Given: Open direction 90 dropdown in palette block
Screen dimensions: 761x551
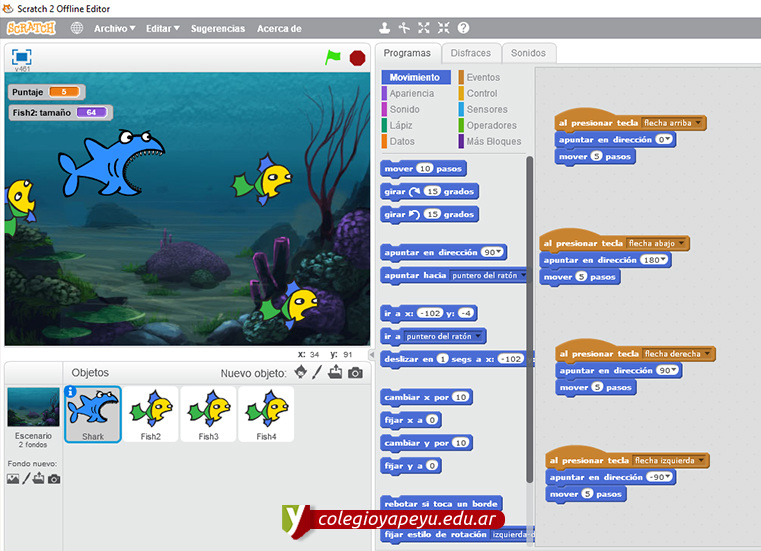Looking at the screenshot, I should 500,252.
